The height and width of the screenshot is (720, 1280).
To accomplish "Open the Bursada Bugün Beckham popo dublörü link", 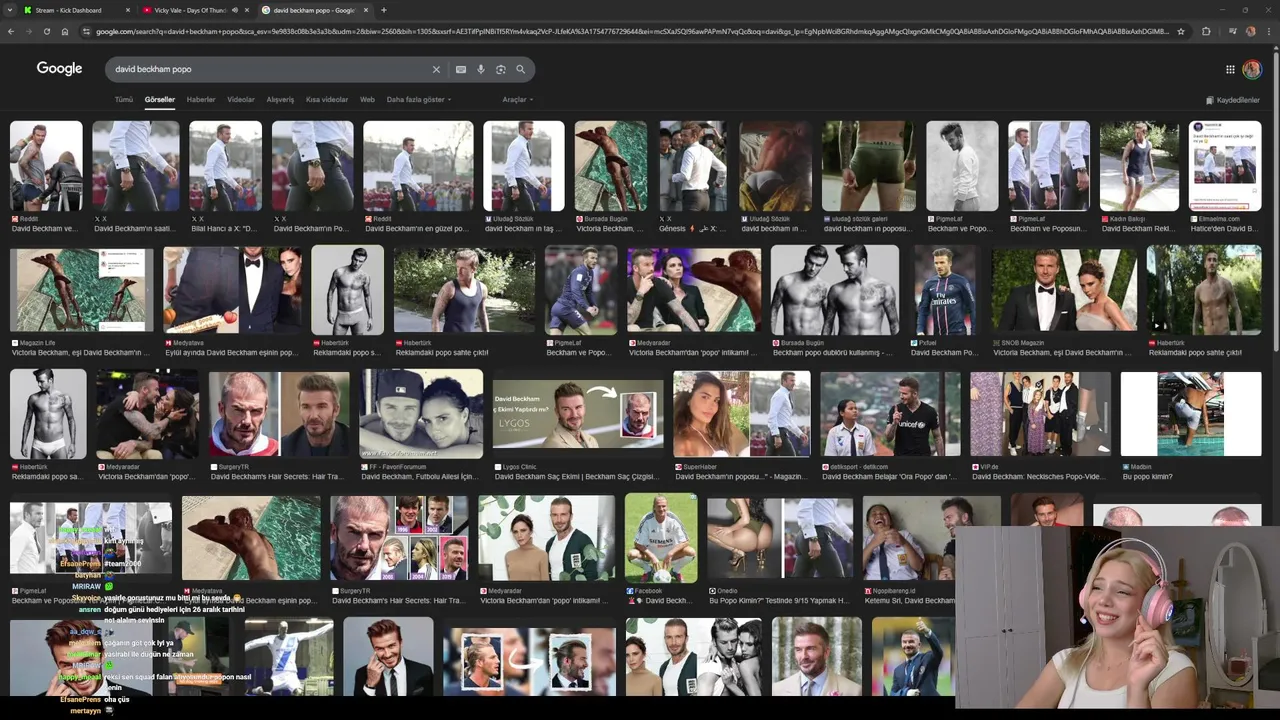I will pyautogui.click(x=833, y=352).
